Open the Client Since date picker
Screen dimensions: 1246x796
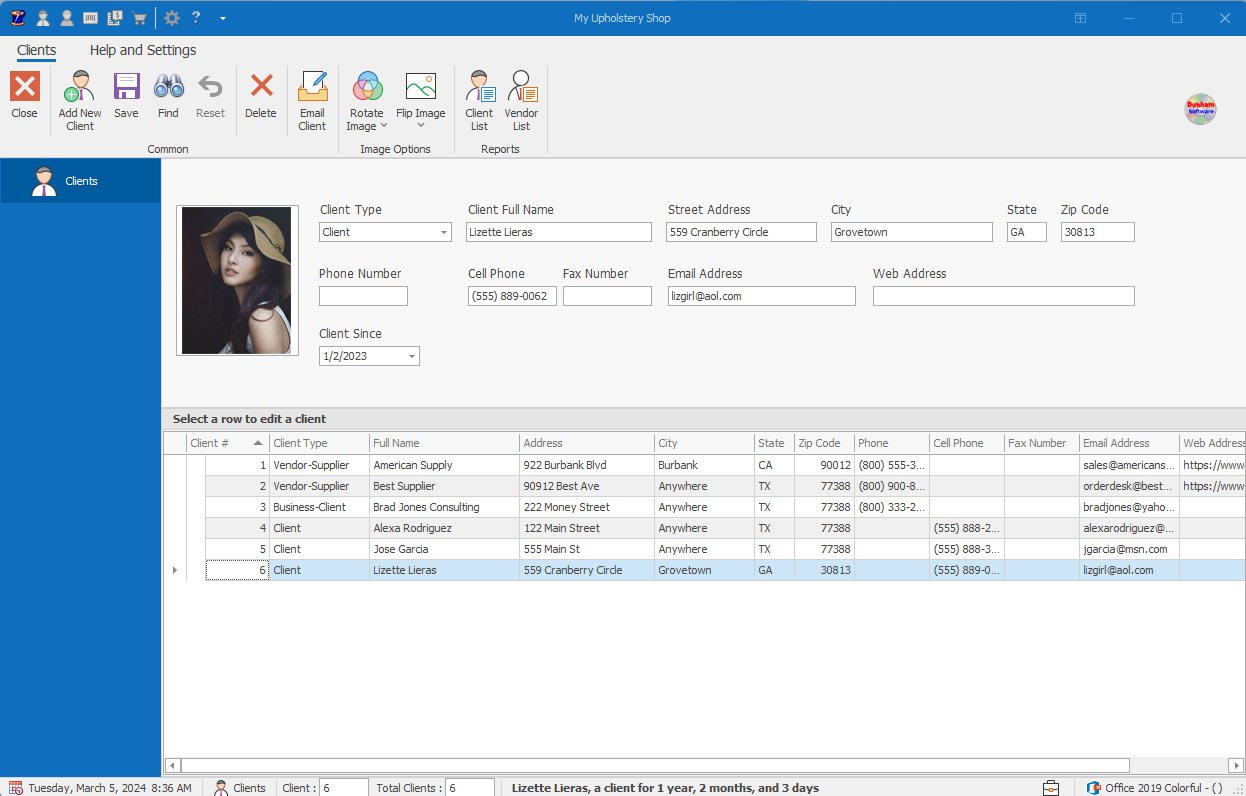click(411, 356)
